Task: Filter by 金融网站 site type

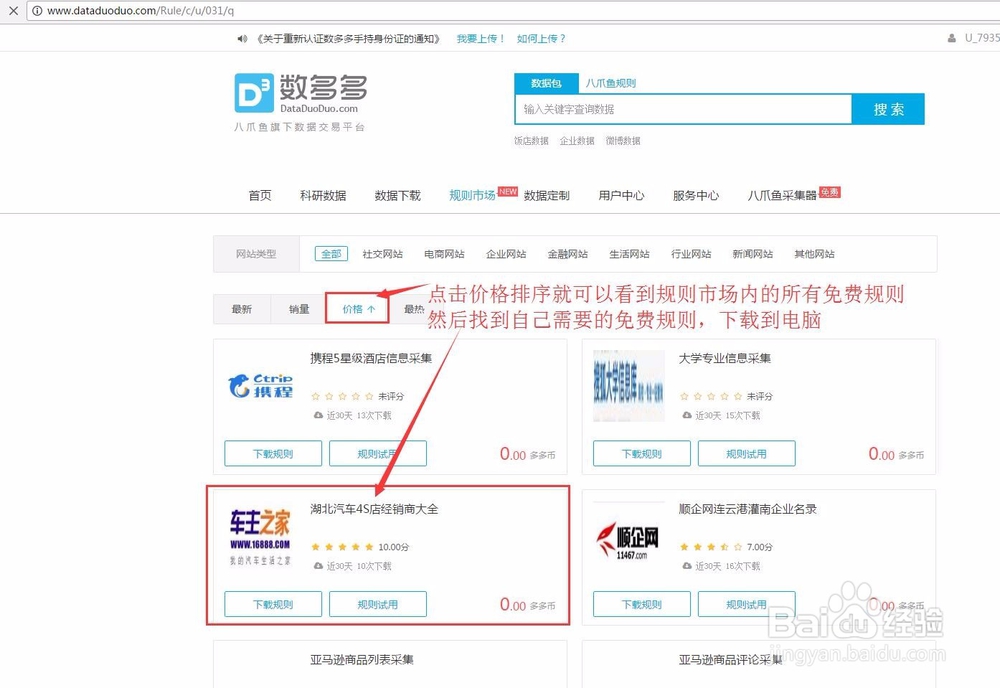Action: 568,254
